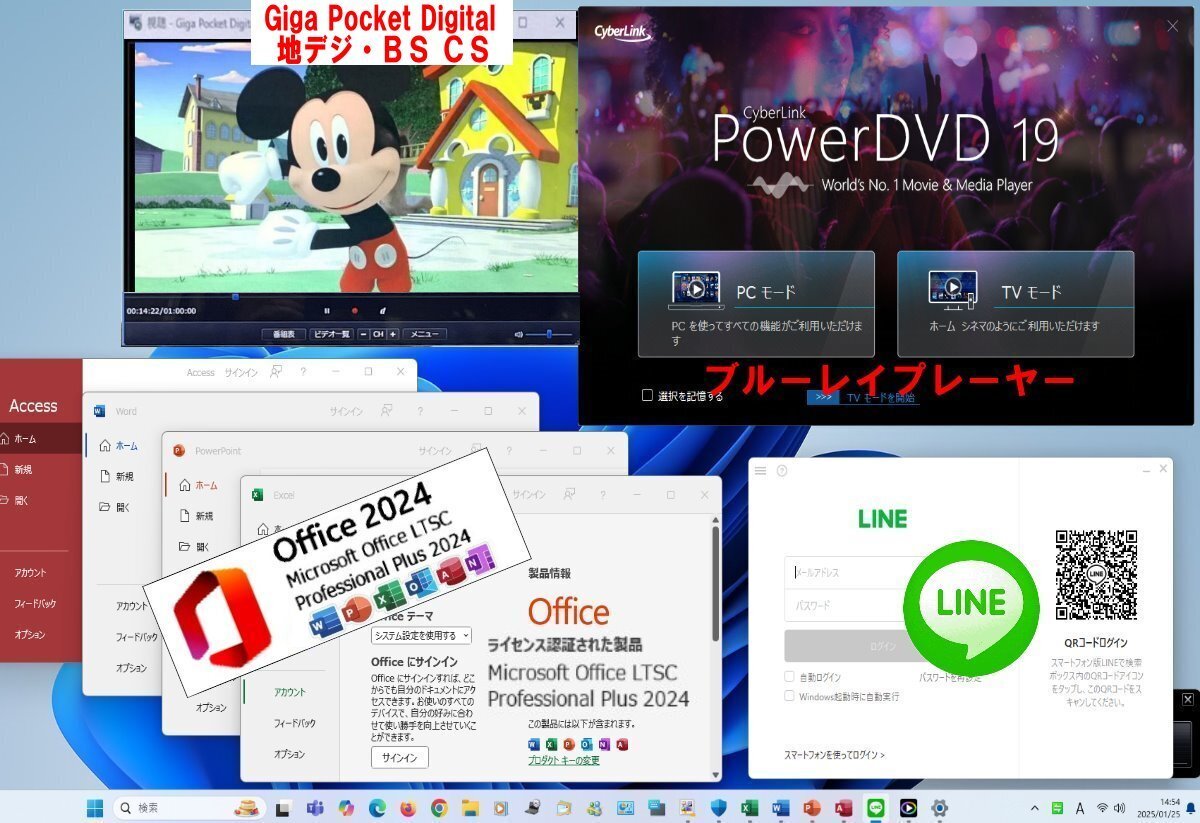Screen dimensions: 1200x823
Task: Click the メールアドレス field in LINE
Action: pyautogui.click(x=850, y=573)
